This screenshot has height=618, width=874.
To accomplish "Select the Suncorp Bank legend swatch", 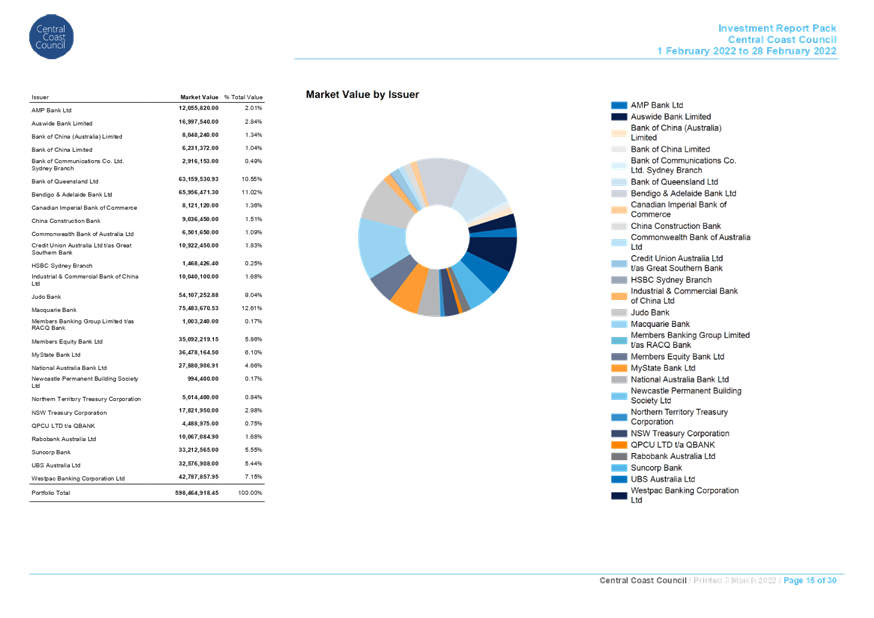I will point(619,467).
